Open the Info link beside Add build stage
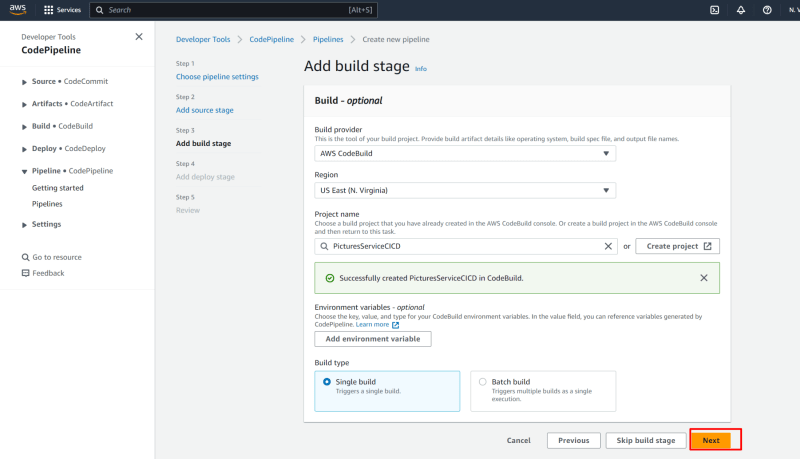 pos(420,68)
